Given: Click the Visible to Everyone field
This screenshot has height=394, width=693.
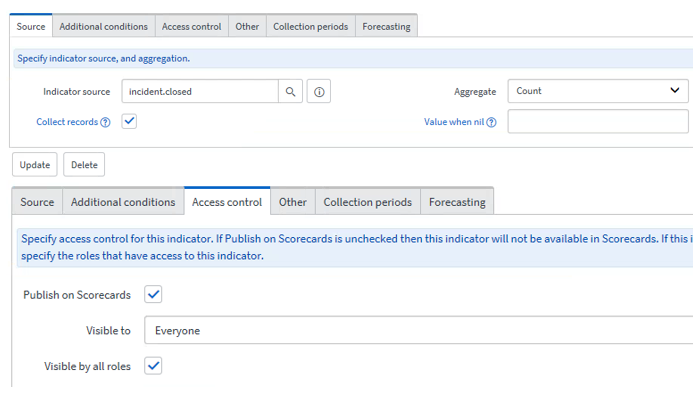Looking at the screenshot, I should pyautogui.click(x=419, y=330).
